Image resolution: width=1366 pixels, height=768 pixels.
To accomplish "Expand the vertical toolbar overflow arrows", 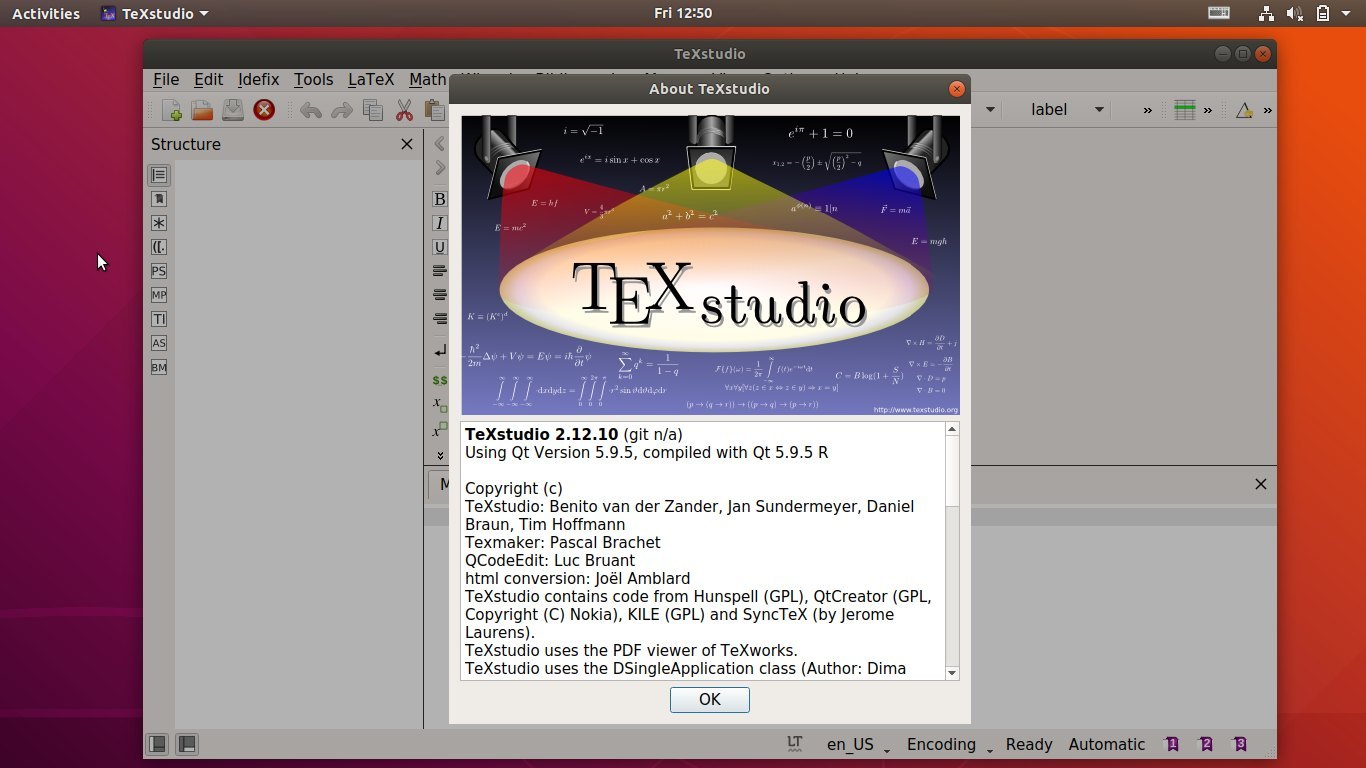I will point(440,455).
